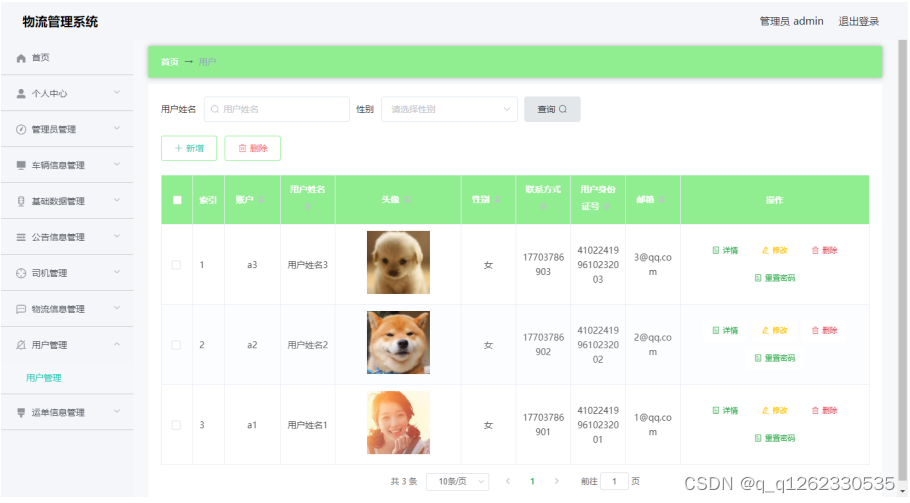The width and height of the screenshot is (910, 503).
Task: Open 运单信息管理 sidebar menu label
Action: tap(58, 412)
